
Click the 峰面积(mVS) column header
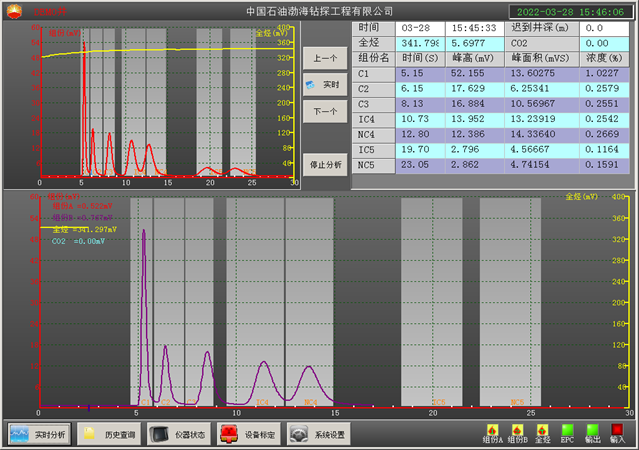coord(542,58)
